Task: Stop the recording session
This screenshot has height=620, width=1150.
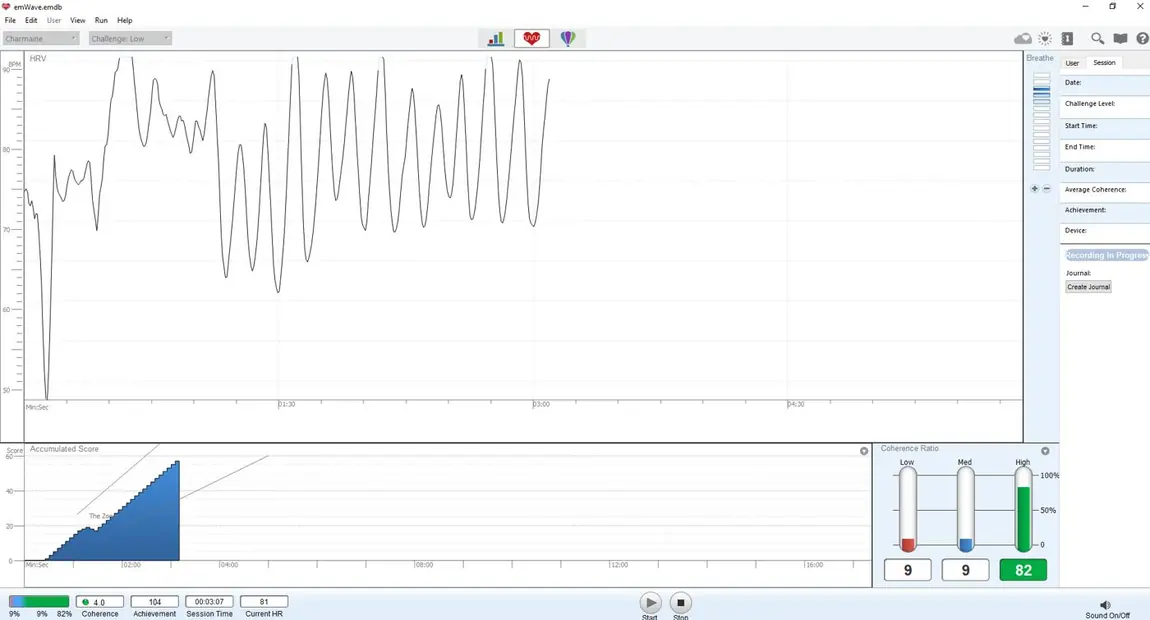Action: 681,602
